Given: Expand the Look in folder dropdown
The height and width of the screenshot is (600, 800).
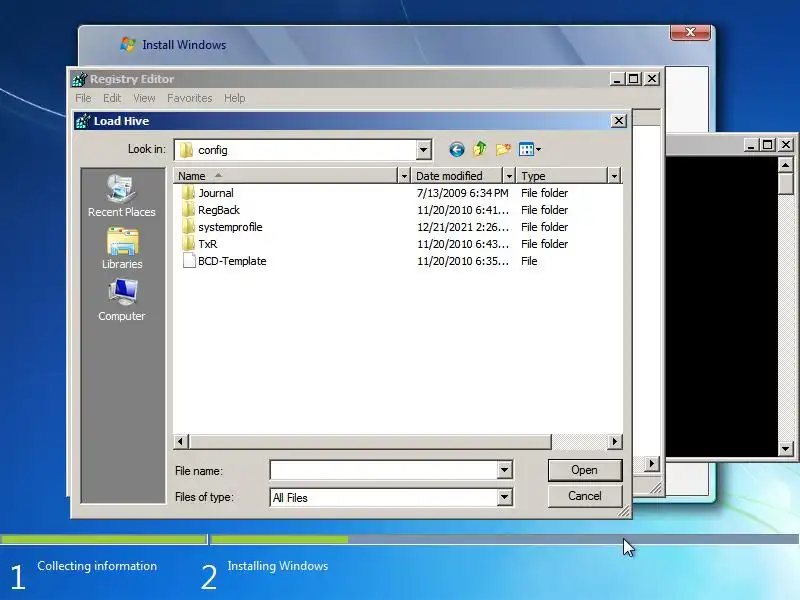Looking at the screenshot, I should pos(423,150).
